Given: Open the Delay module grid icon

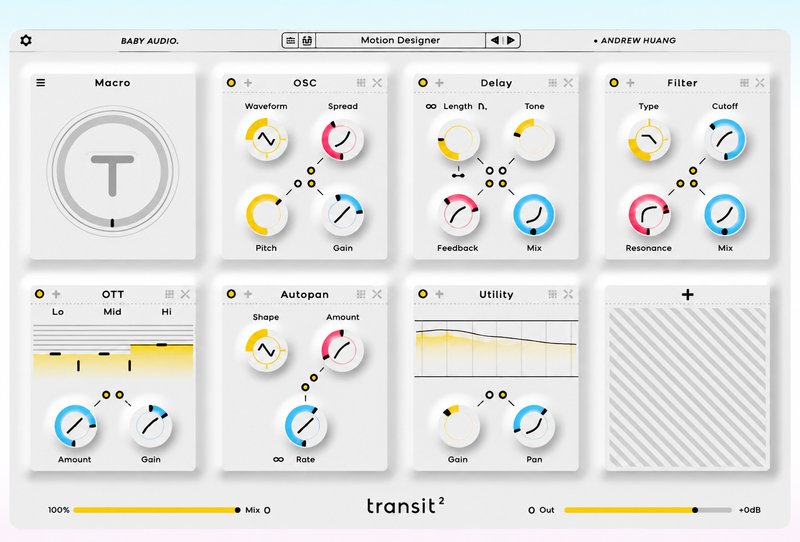Looking at the screenshot, I should [553, 83].
